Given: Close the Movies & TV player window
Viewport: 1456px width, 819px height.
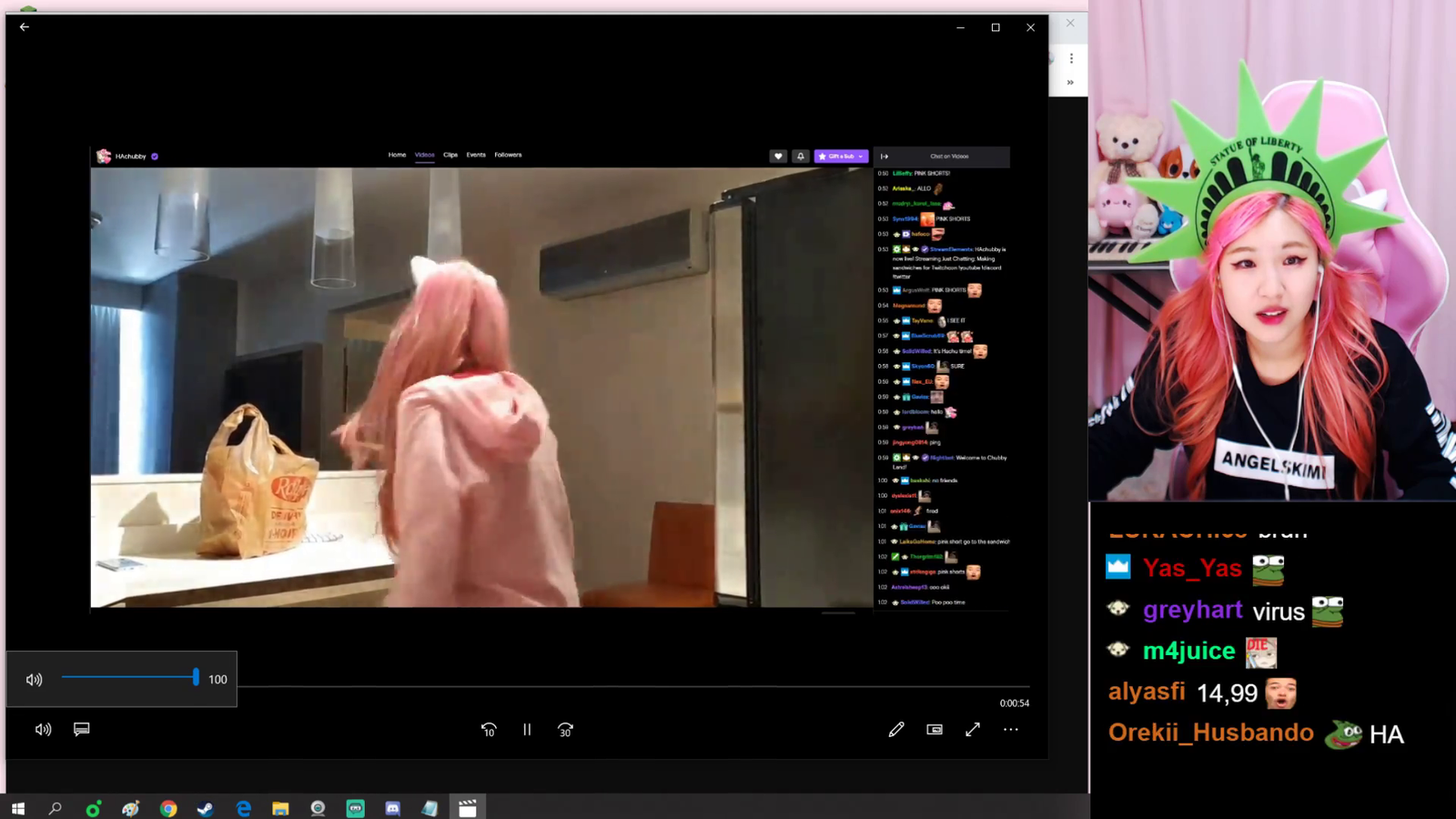Looking at the screenshot, I should pyautogui.click(x=1031, y=27).
